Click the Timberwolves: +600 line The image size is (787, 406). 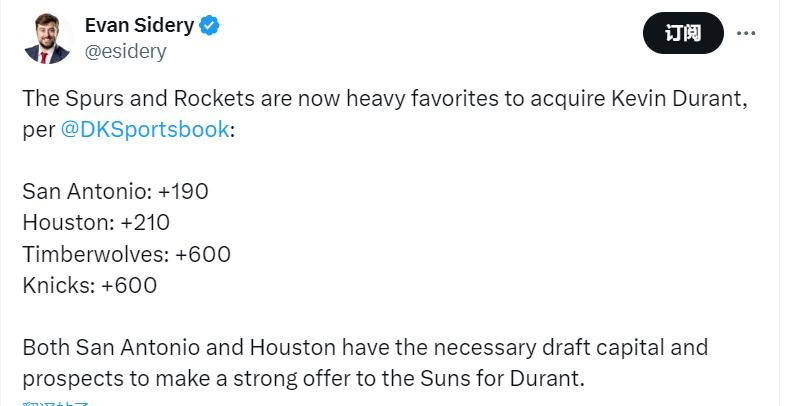[x=126, y=254]
